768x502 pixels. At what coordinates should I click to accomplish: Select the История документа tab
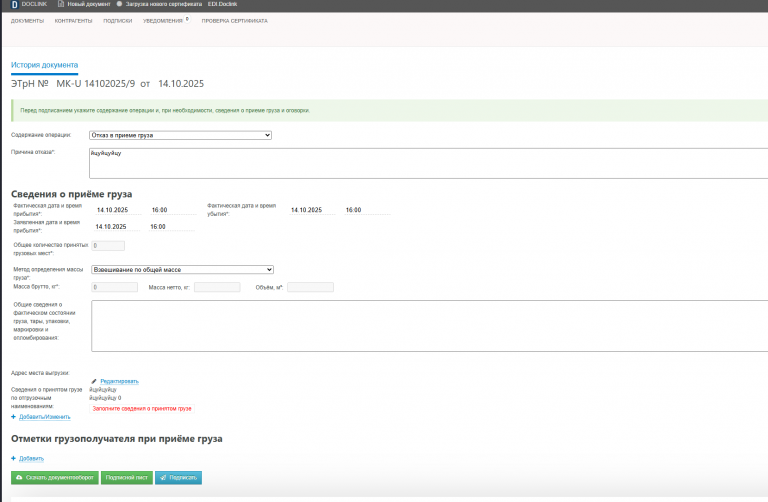(x=45, y=65)
